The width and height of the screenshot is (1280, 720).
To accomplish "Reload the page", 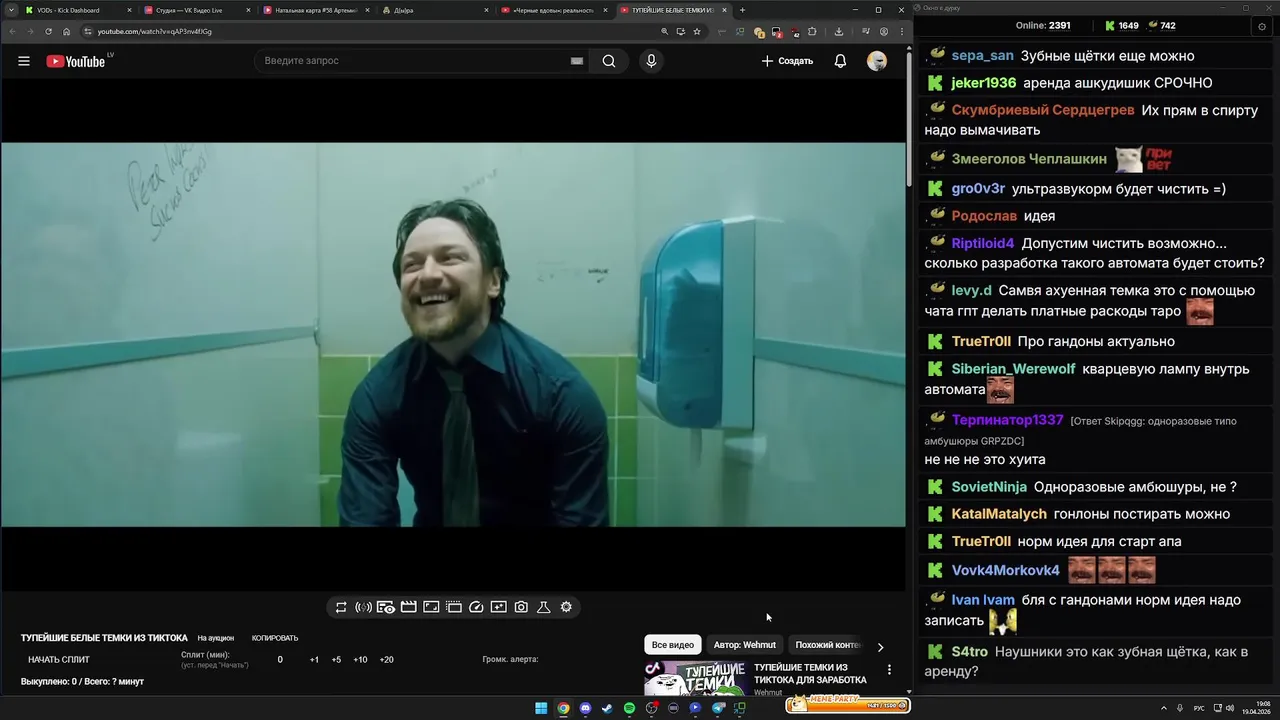I will pos(48,31).
